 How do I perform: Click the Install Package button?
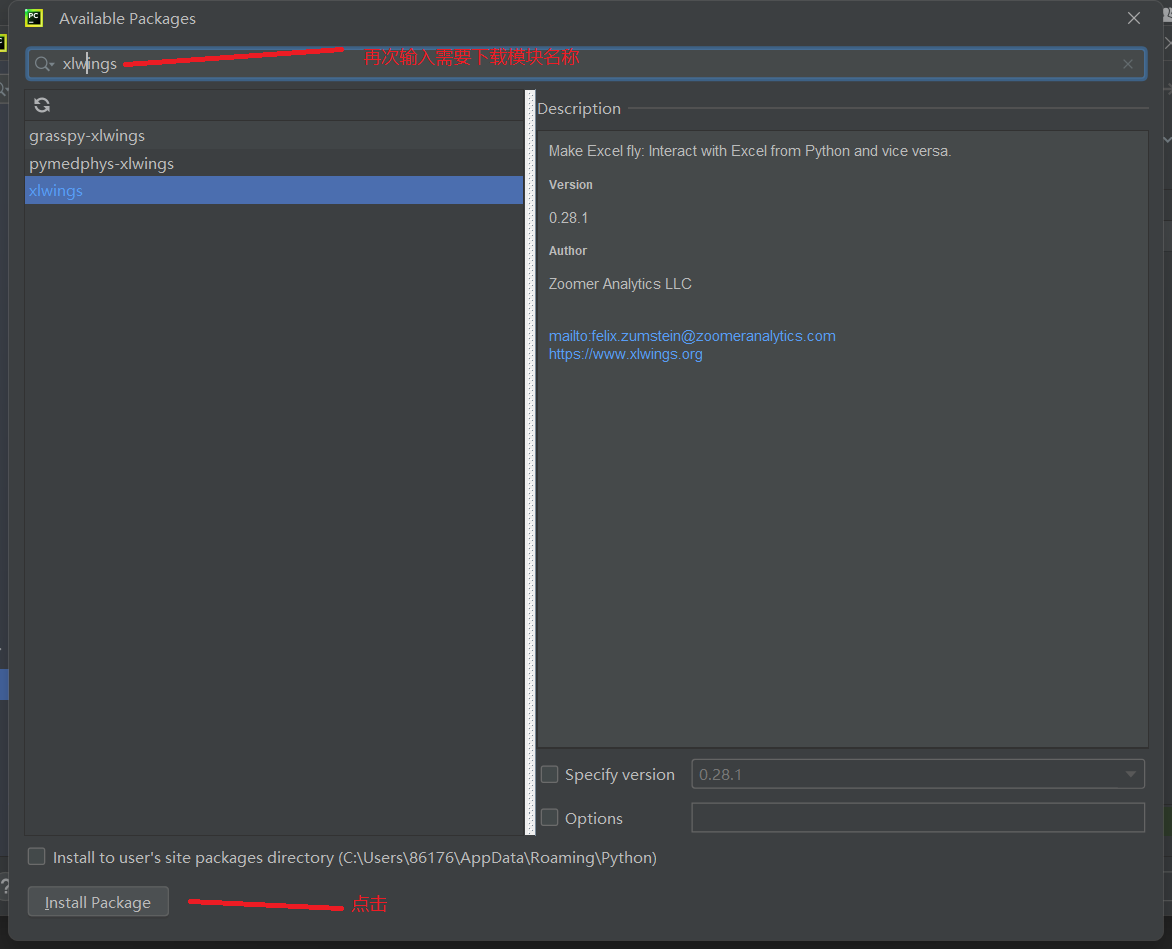[x=98, y=902]
